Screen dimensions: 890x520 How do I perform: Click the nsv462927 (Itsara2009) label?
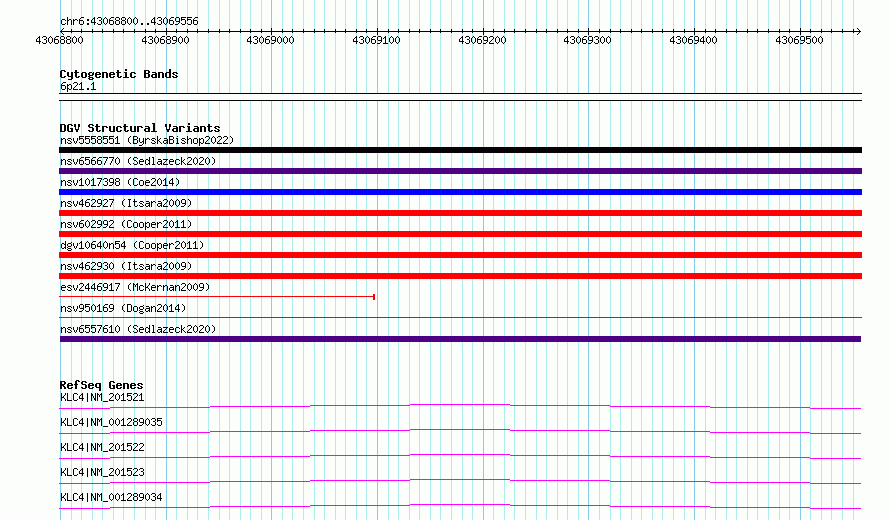[x=126, y=203]
